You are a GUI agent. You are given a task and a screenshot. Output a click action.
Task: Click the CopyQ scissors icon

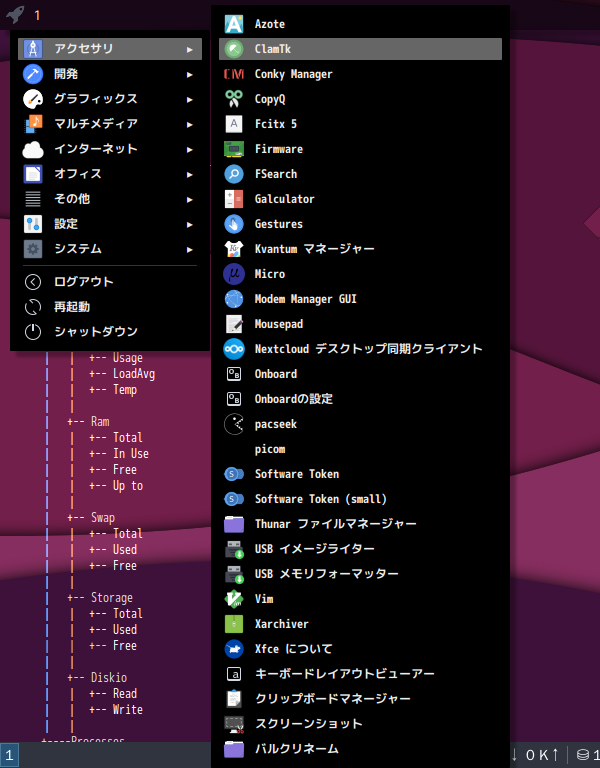234,99
